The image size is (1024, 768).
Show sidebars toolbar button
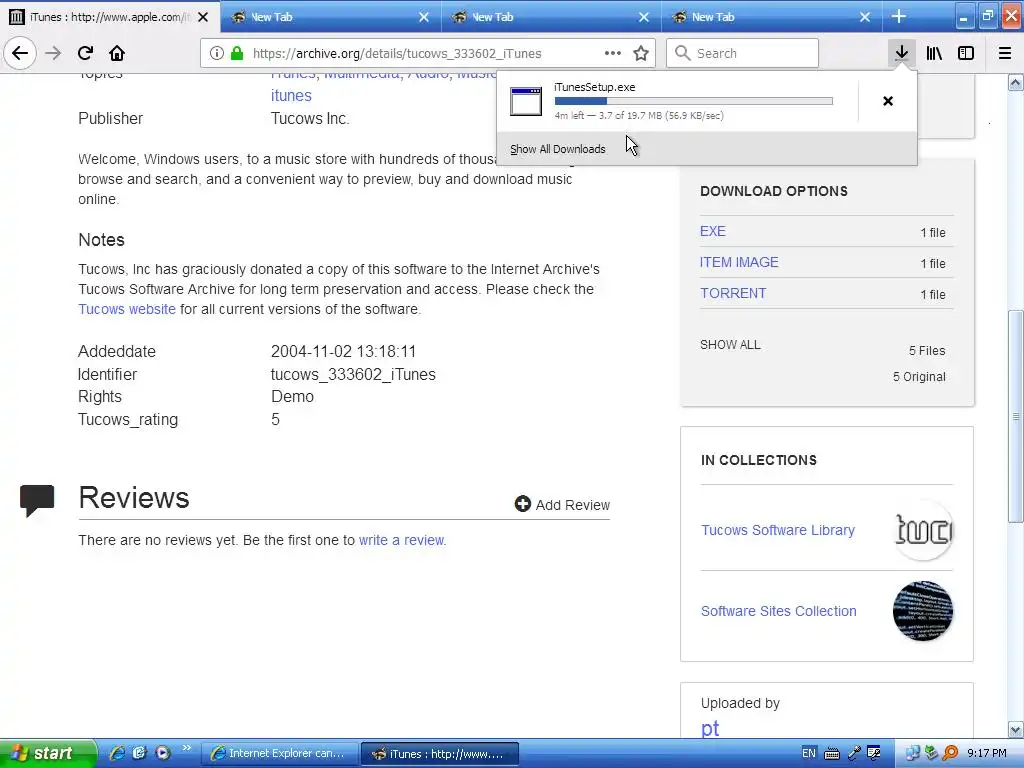pyautogui.click(x=966, y=53)
